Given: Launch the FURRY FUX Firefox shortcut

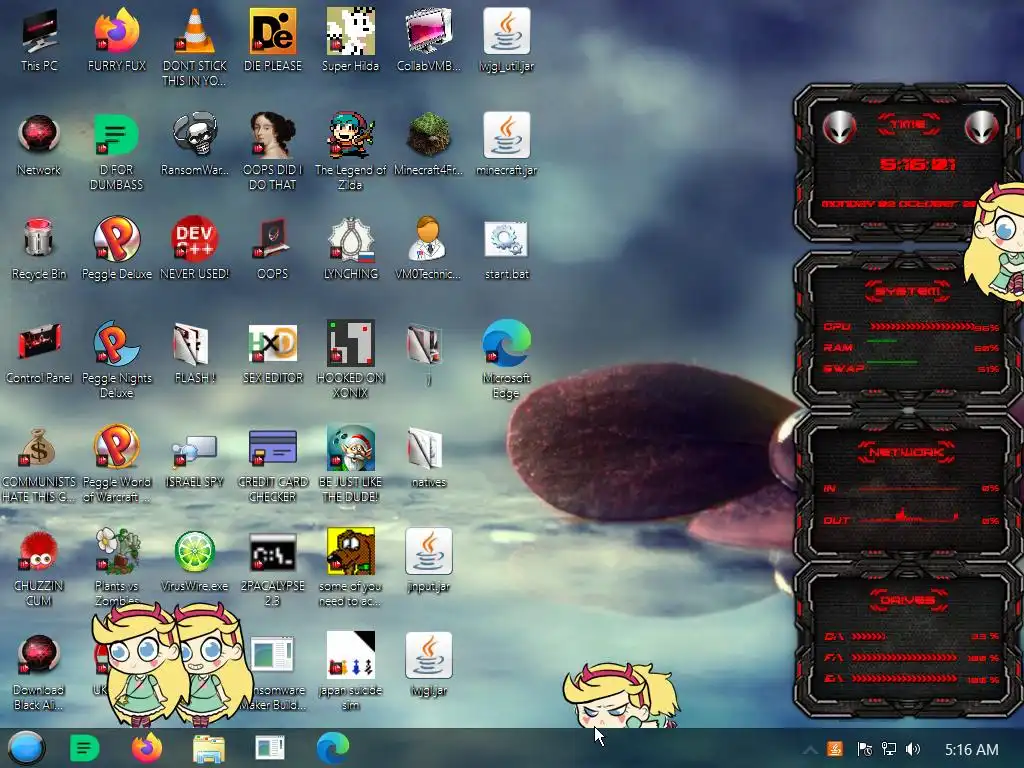Looking at the screenshot, I should pos(117,40).
